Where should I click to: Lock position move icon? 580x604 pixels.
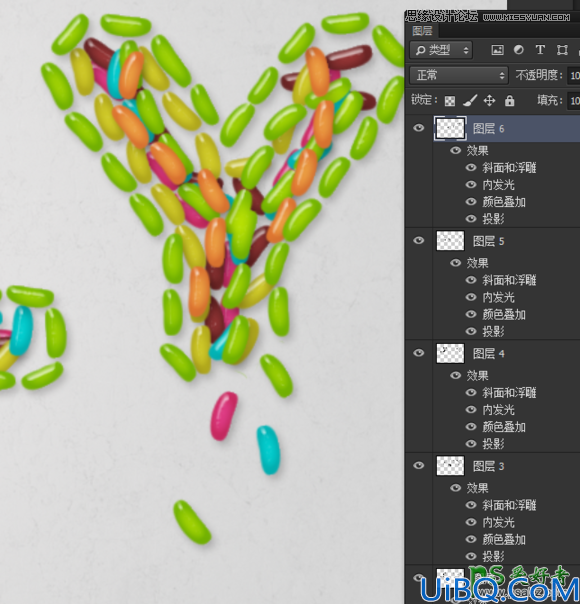(489, 101)
